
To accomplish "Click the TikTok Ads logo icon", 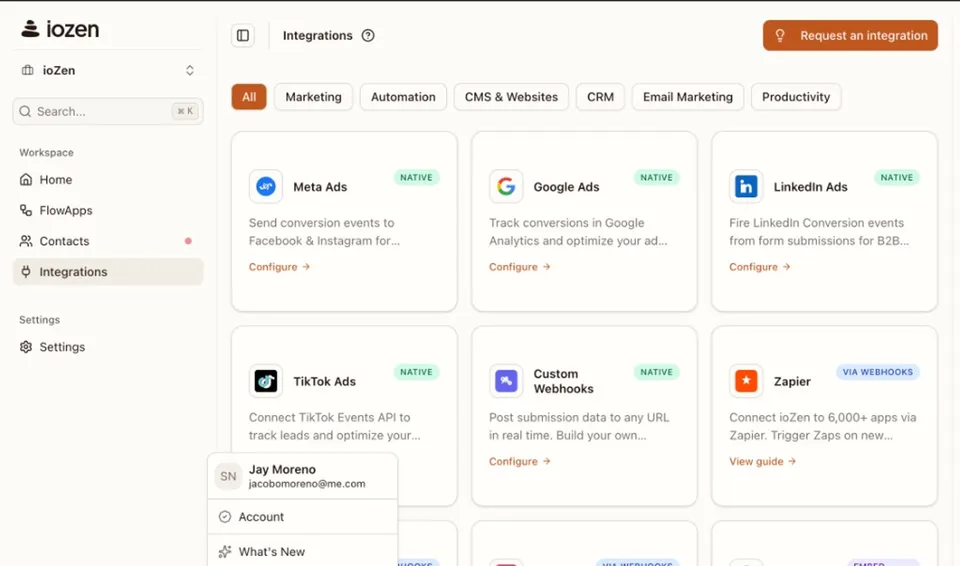I will coord(266,381).
